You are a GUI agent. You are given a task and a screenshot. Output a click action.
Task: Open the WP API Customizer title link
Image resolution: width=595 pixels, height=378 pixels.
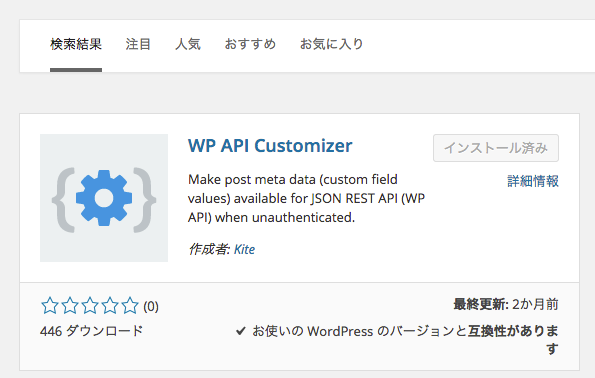[x=270, y=146]
